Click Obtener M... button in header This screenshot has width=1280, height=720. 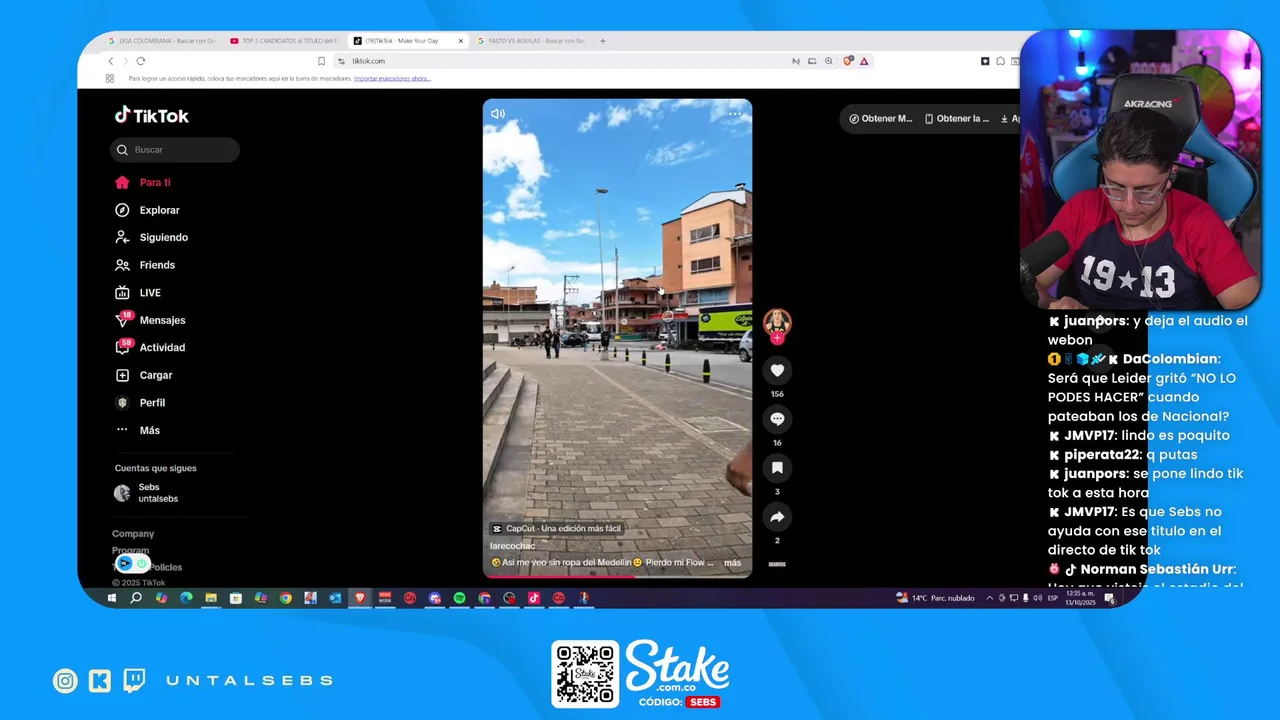881,118
